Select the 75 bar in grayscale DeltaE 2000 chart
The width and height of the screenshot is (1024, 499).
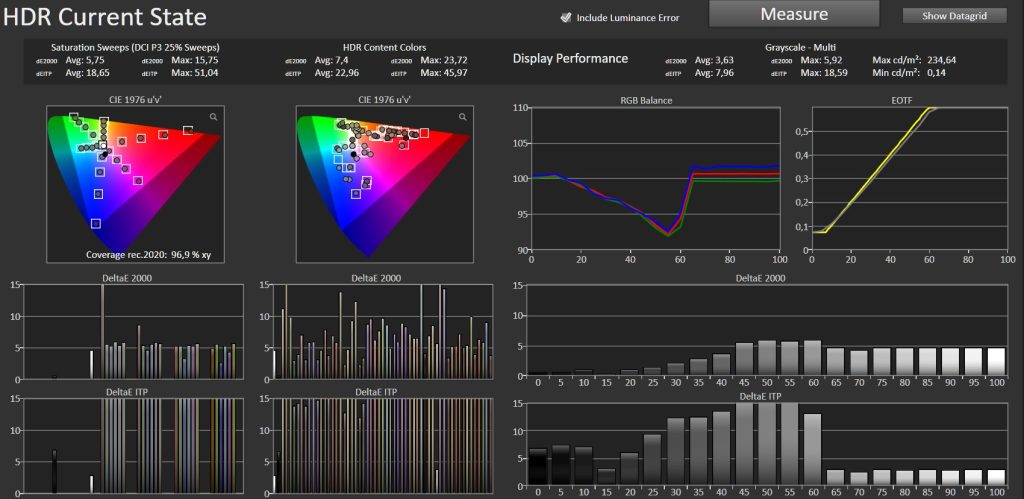(882, 361)
